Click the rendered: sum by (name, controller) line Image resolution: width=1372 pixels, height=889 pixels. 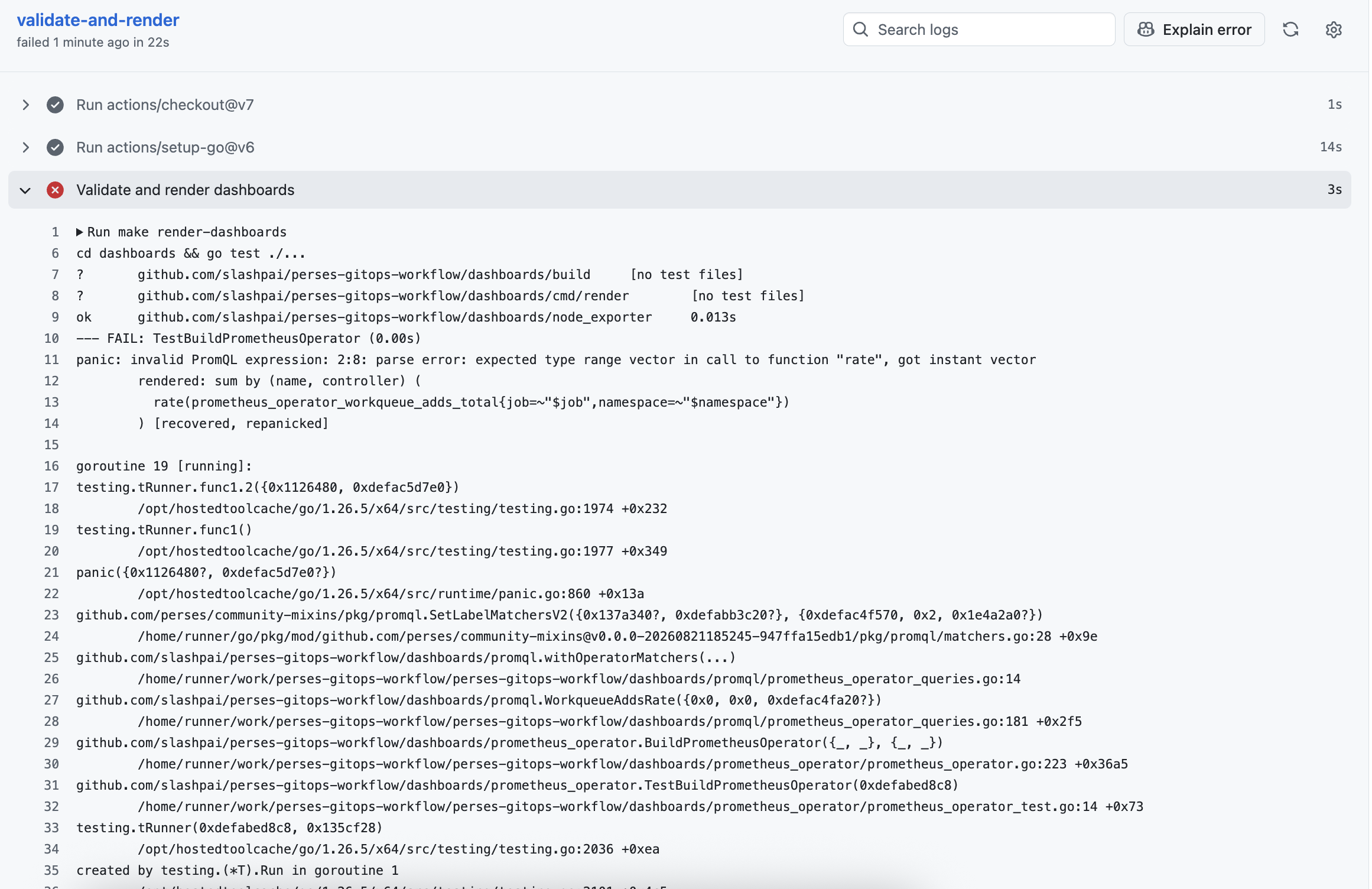click(279, 381)
